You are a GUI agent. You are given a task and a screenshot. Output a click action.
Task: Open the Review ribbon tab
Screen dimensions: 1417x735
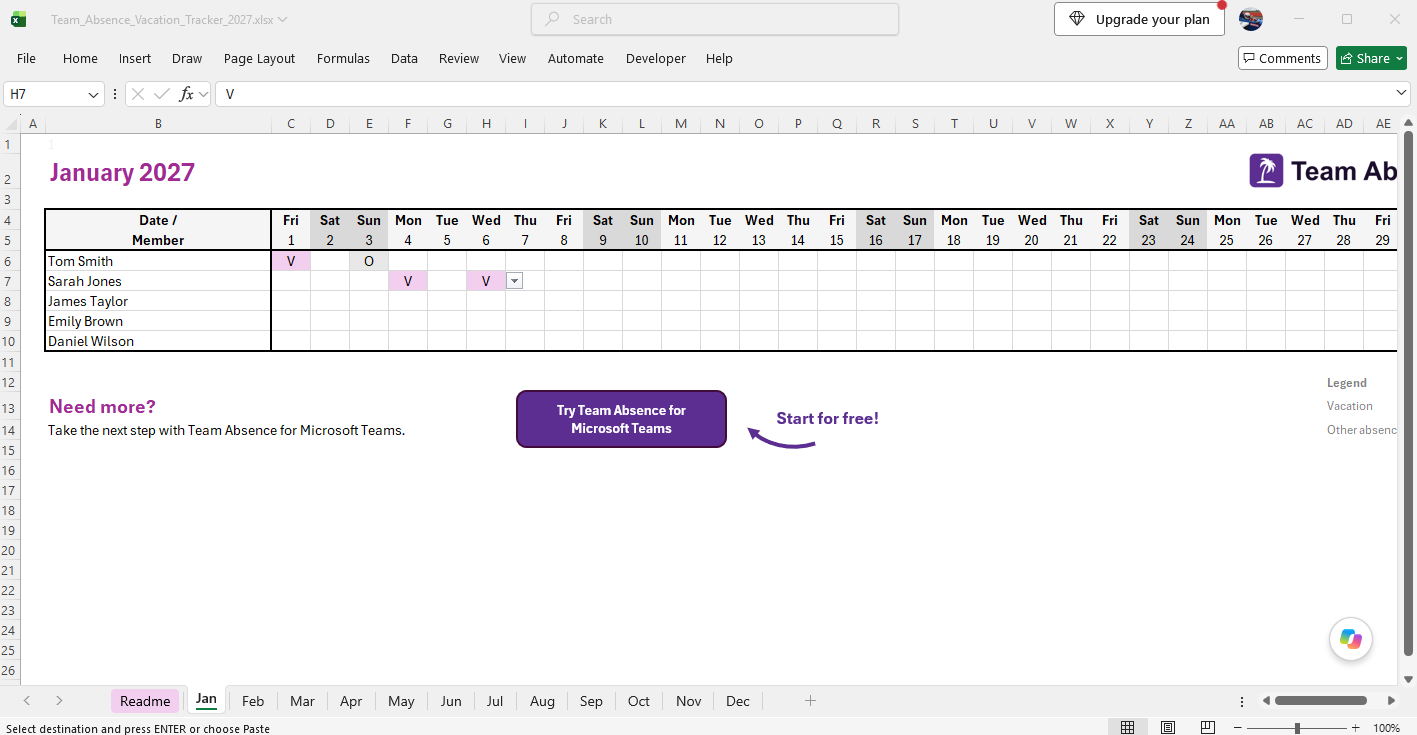coord(459,59)
